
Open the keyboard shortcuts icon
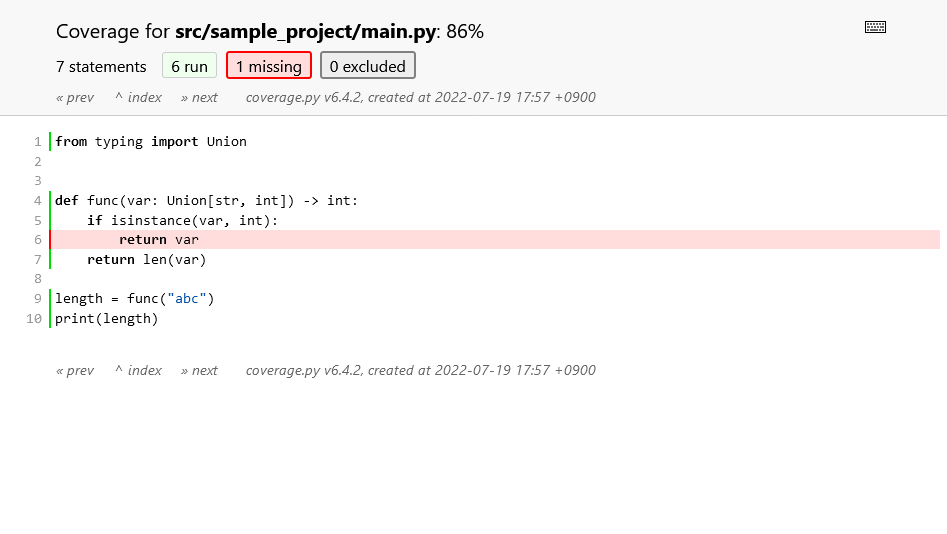click(x=875, y=27)
